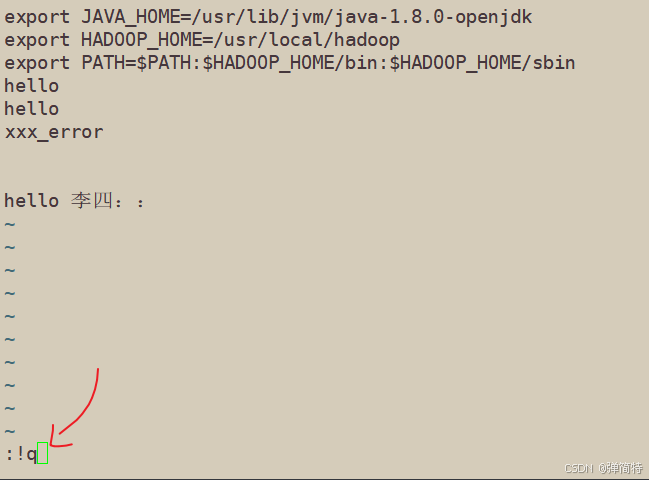Click the :!q command text
Screen dimensions: 649x480
[21, 454]
